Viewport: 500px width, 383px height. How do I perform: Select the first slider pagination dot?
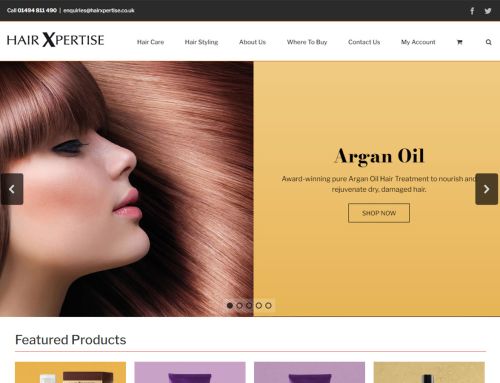(230, 305)
